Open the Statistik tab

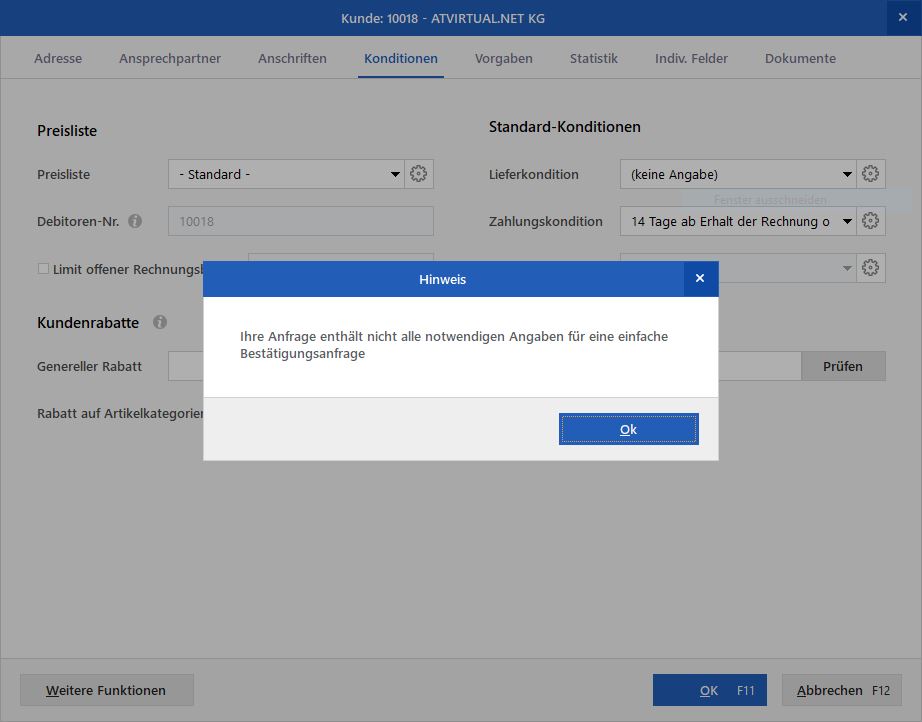point(594,58)
